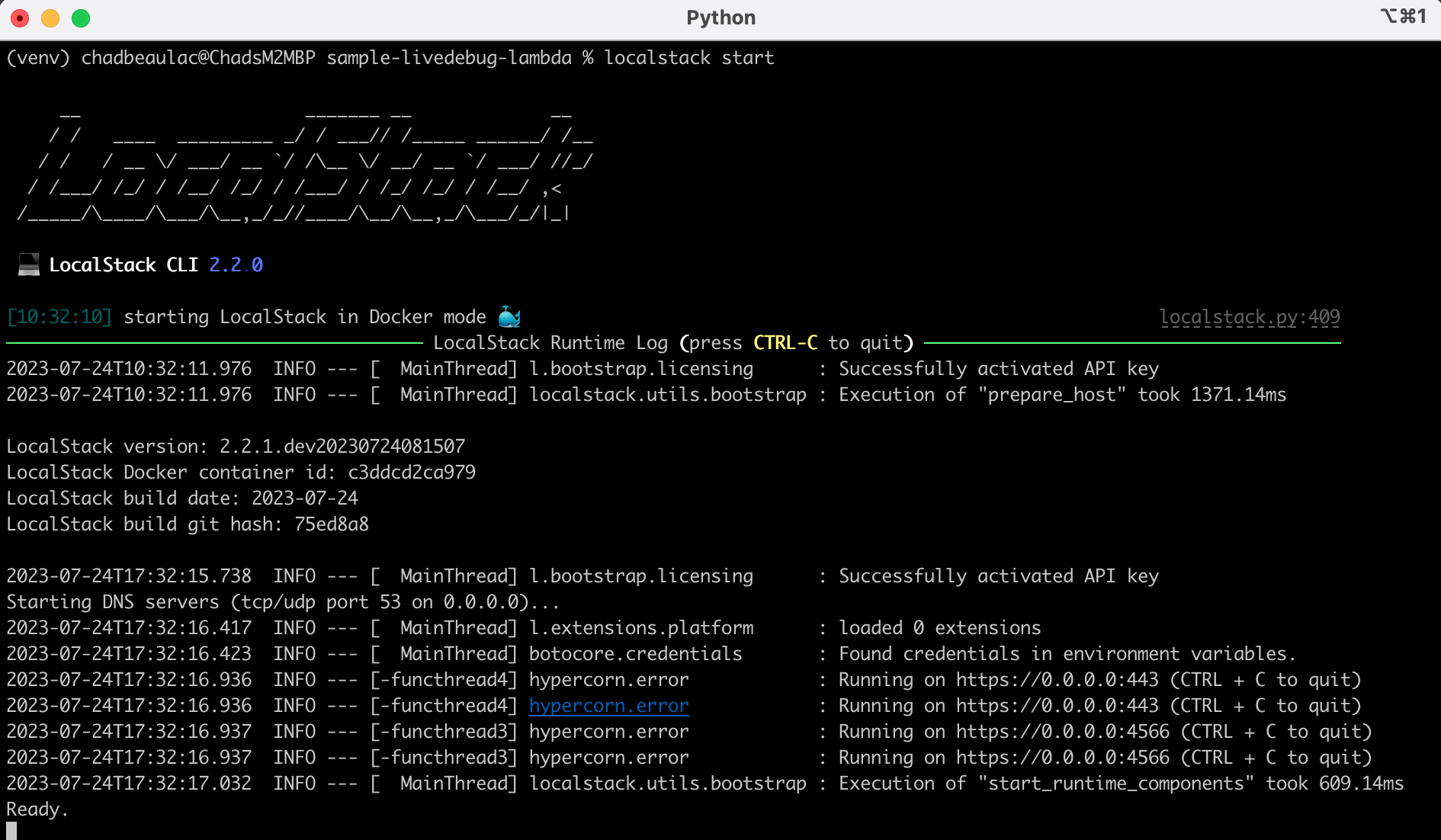Click 'start_runtime_components' took 609.14ms message
The image size is (1441, 840).
(x=1121, y=784)
